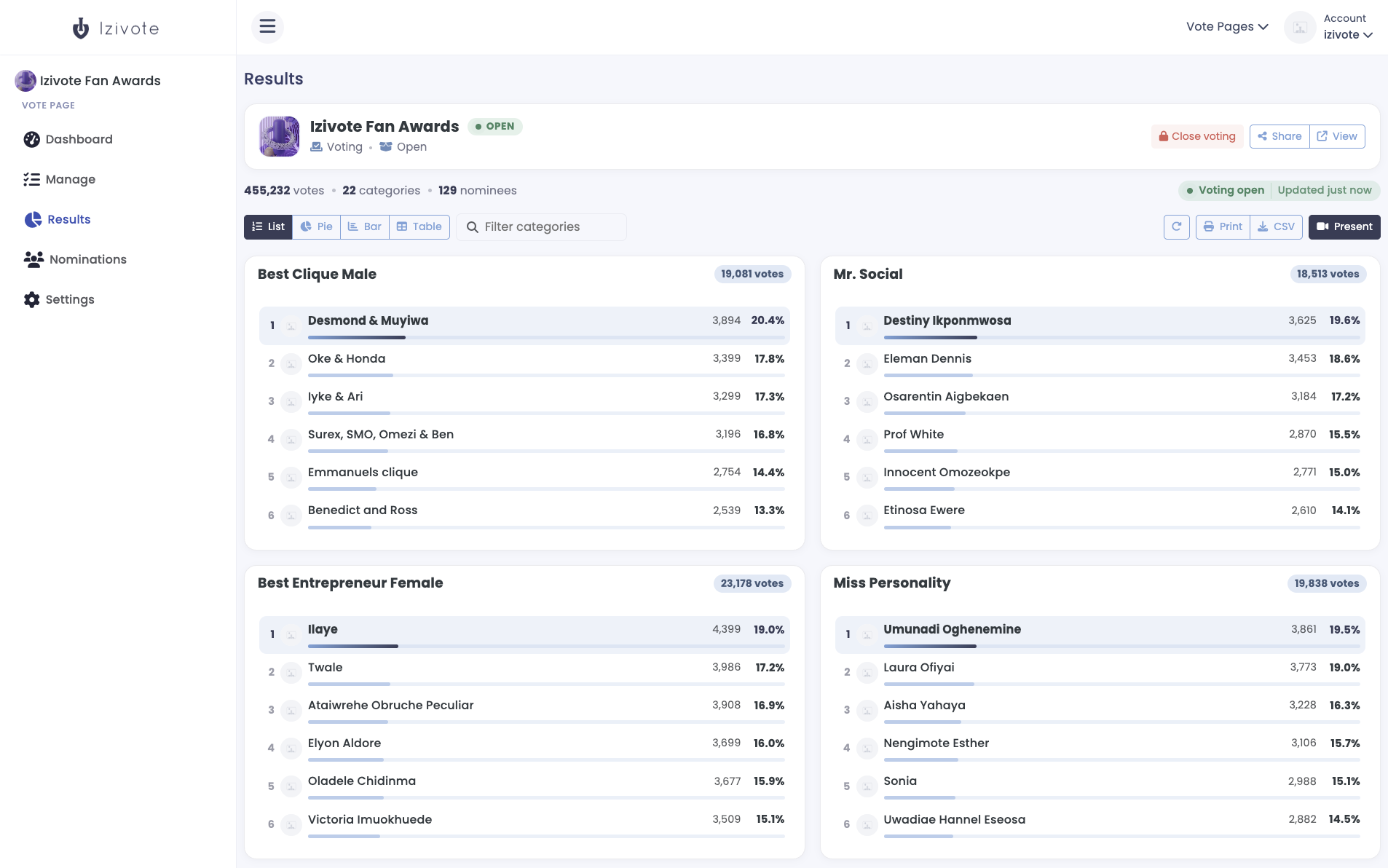Click Destiny Ikponmwosa progress bar

1121,337
